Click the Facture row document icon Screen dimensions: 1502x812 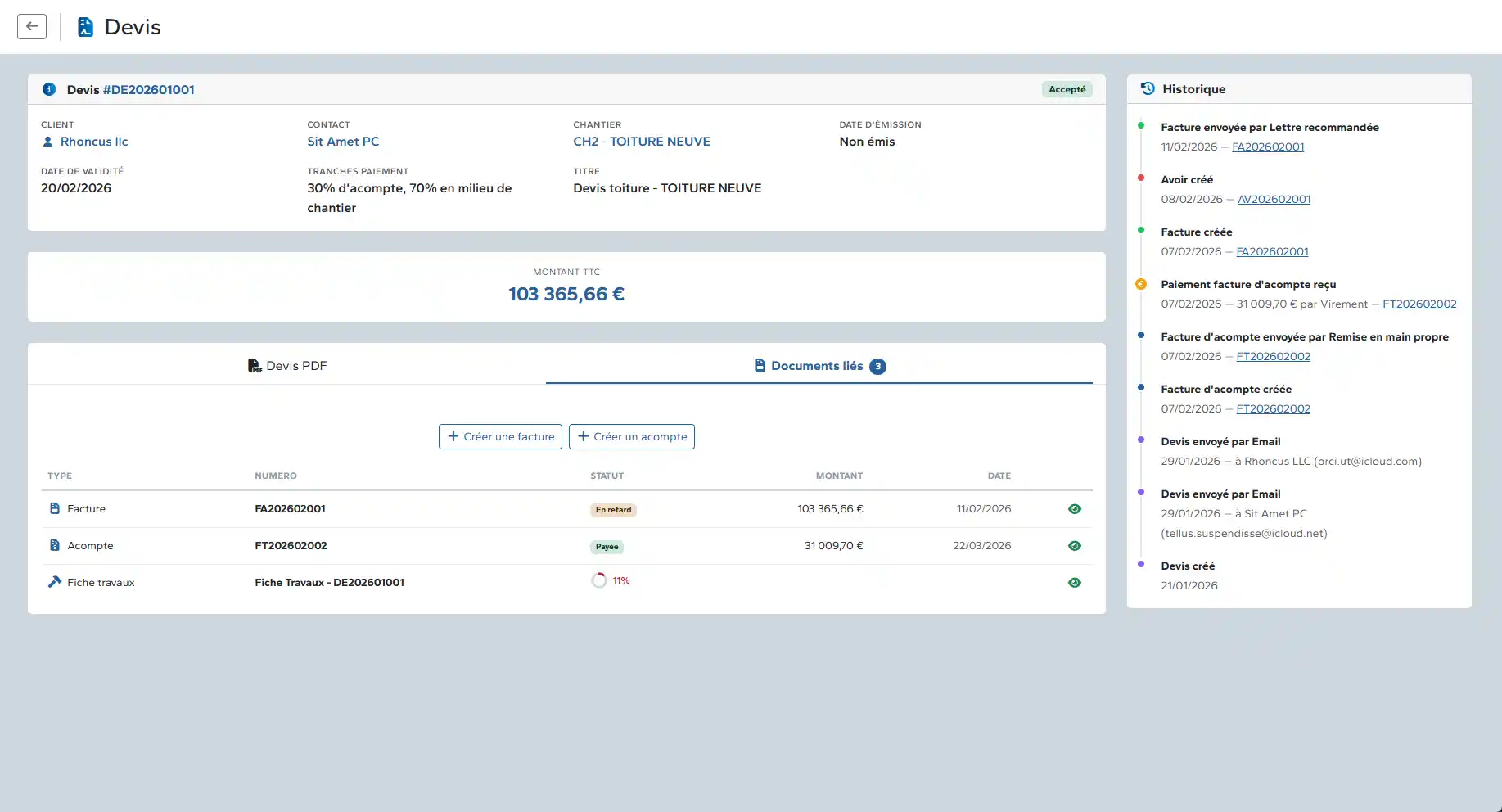[x=55, y=508]
